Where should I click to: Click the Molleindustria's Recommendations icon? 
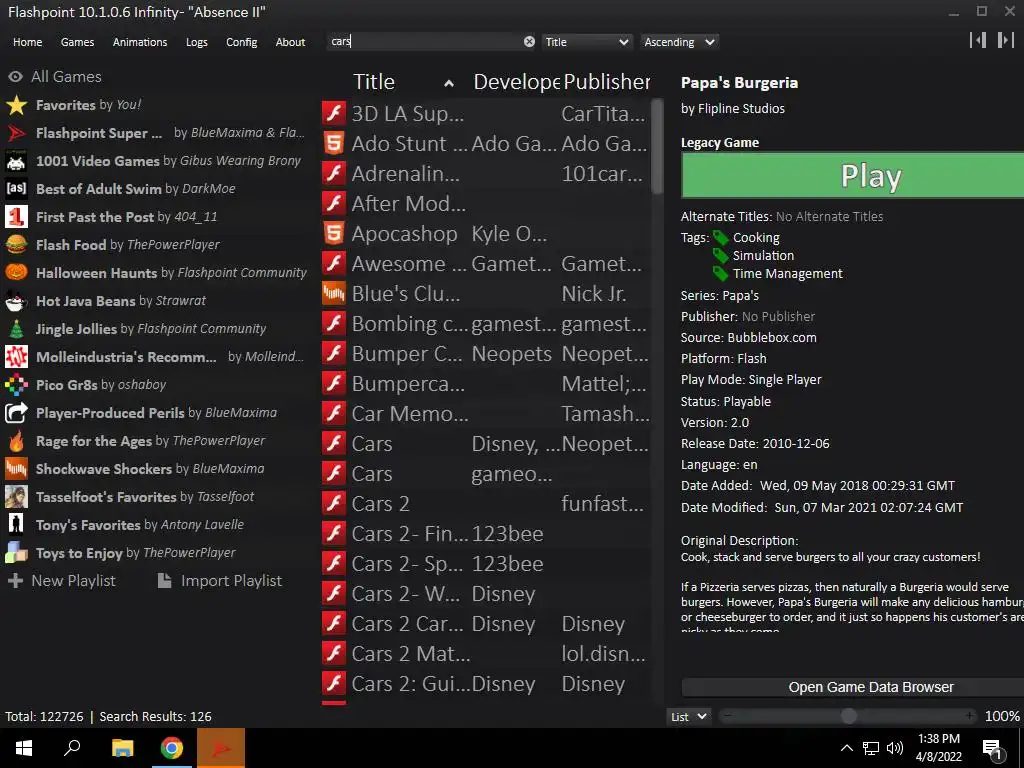tap(16, 357)
